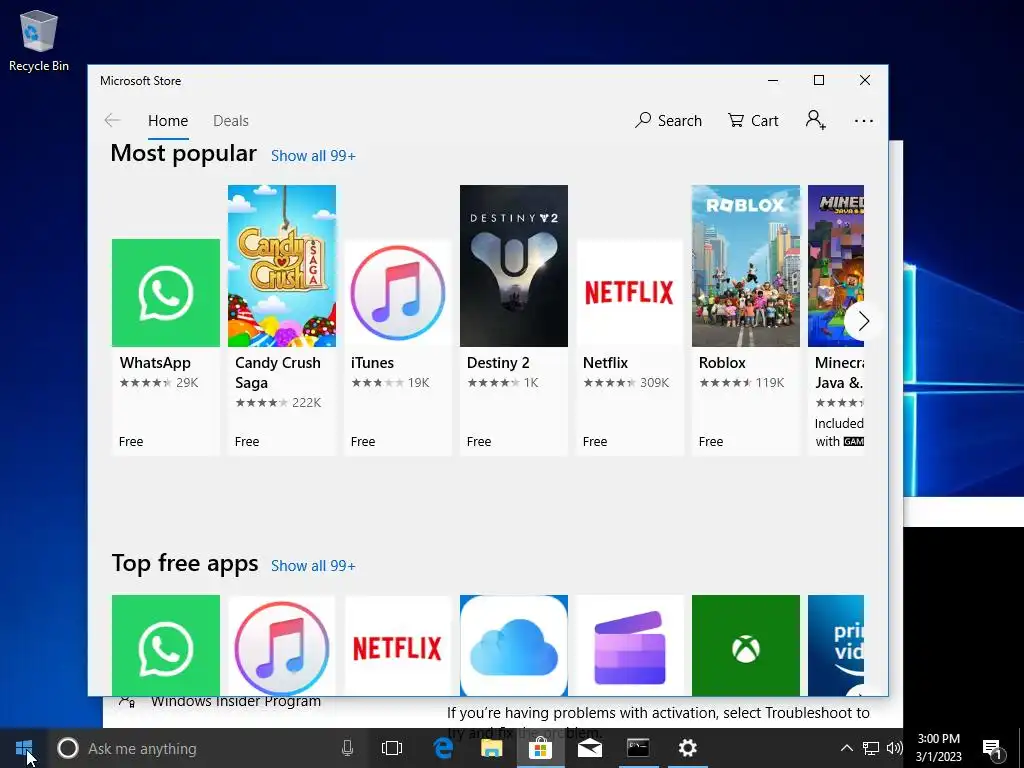Switch to the Command Prompt taskbar icon

click(x=638, y=748)
